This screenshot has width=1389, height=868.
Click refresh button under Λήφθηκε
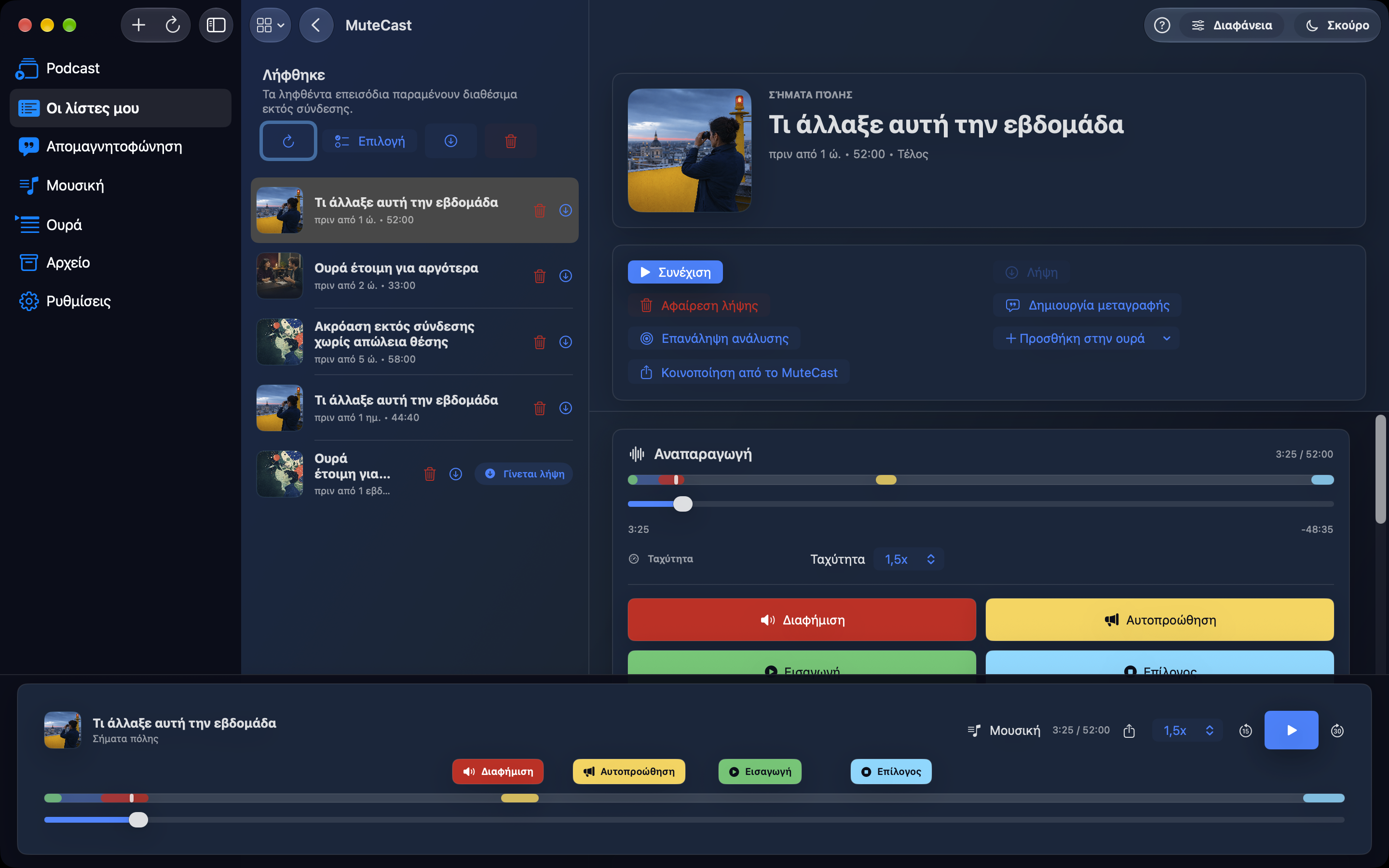tap(288, 141)
